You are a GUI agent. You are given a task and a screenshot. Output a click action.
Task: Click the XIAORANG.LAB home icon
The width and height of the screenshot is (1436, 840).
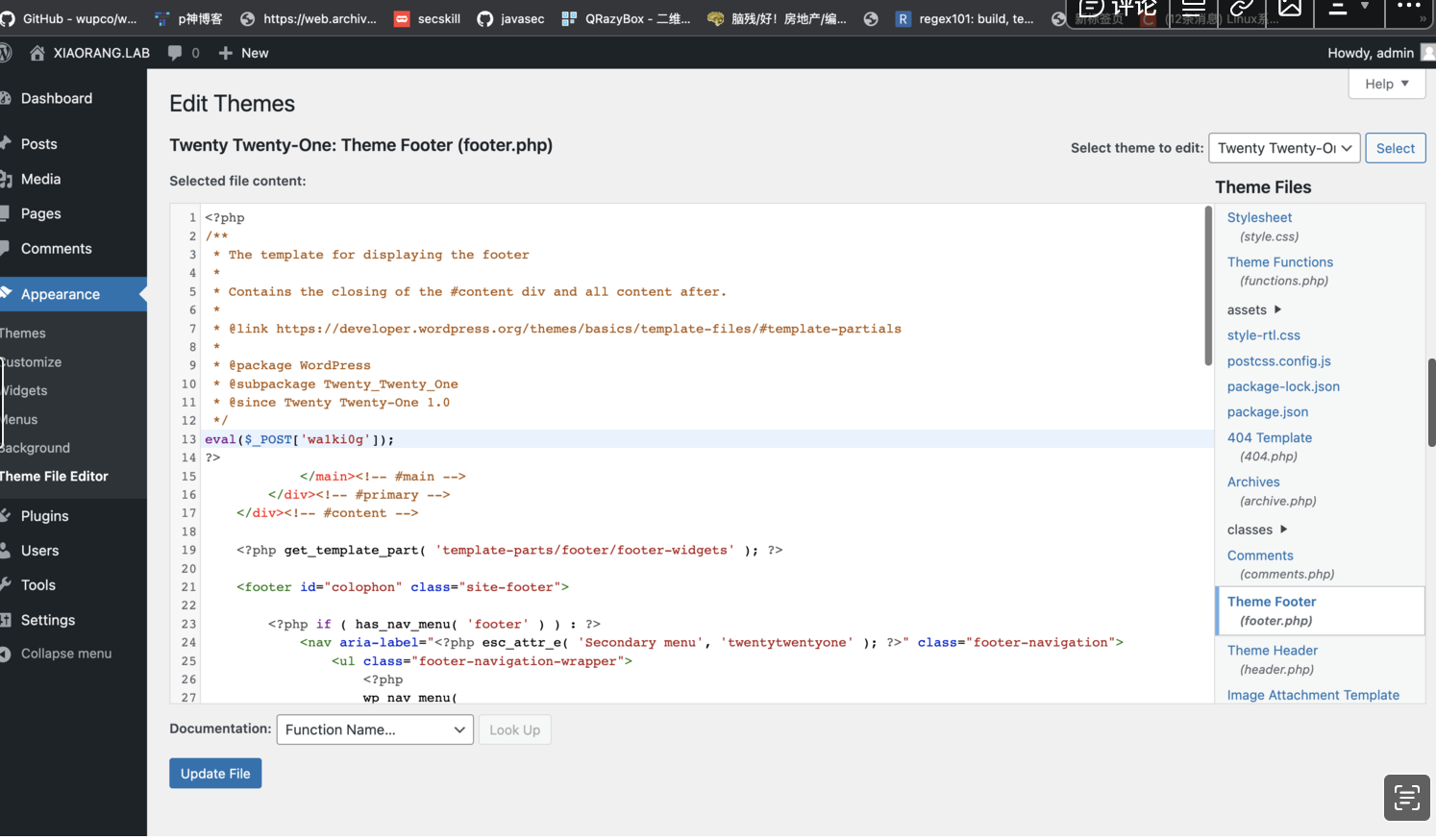(37, 53)
